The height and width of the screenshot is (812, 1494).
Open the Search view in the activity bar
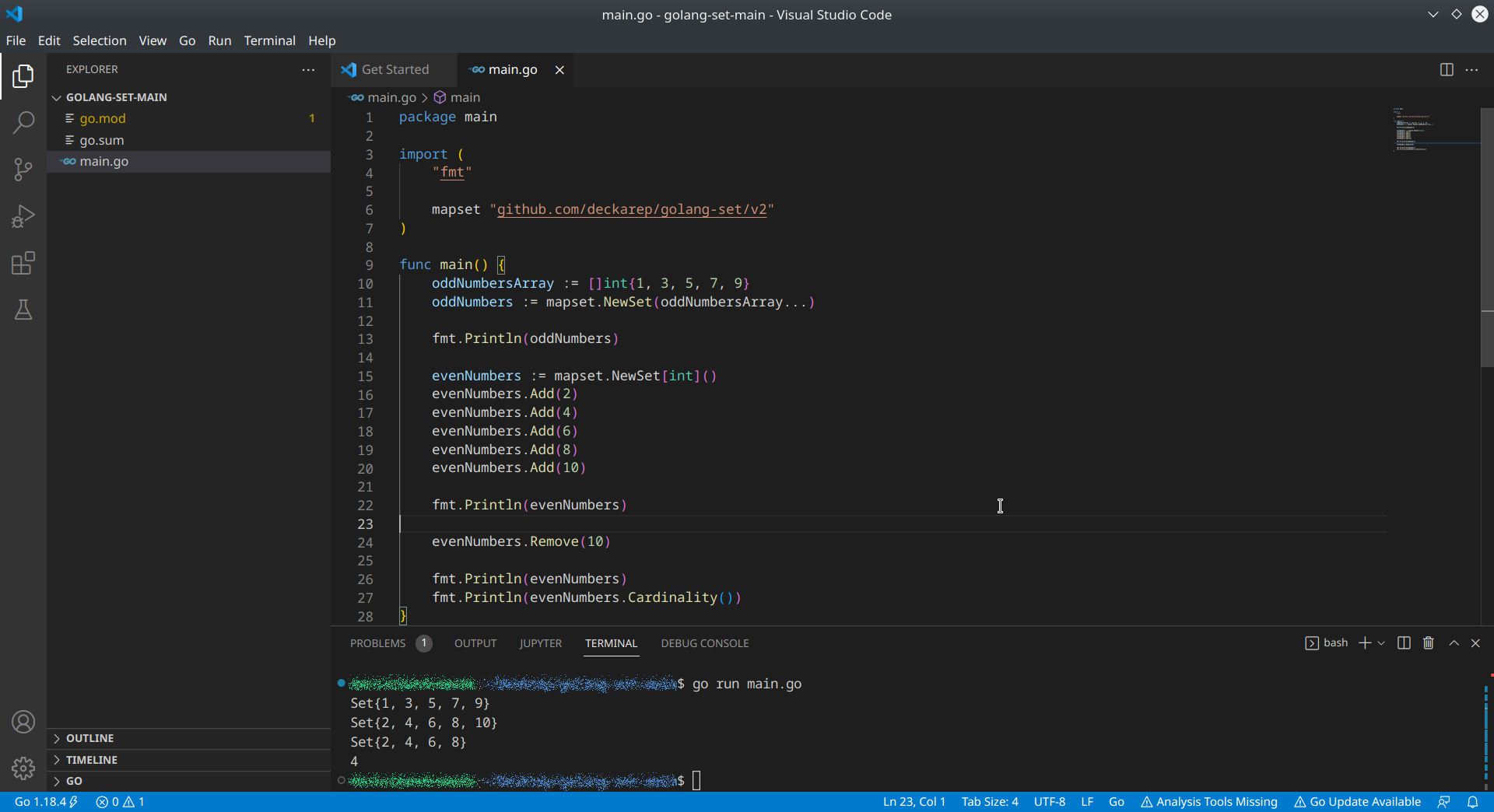23,123
